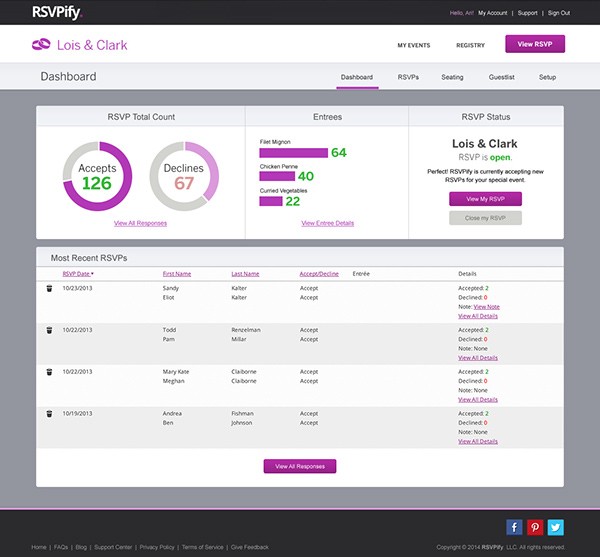The width and height of the screenshot is (600, 557).
Task: Click the Accepts donut chart
Action: point(97,176)
